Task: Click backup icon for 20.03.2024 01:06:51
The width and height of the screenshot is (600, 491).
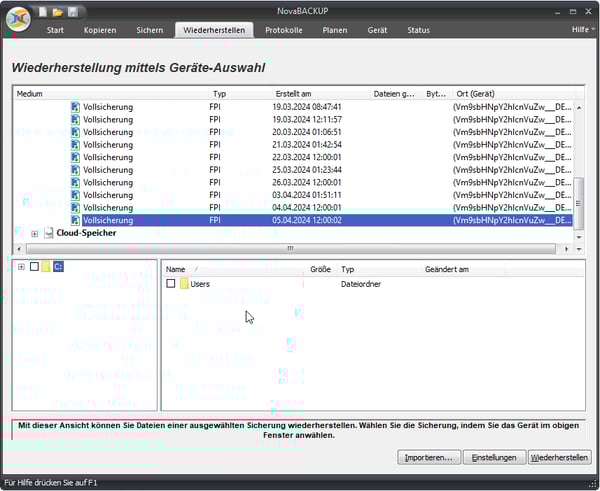Action: 75,132
